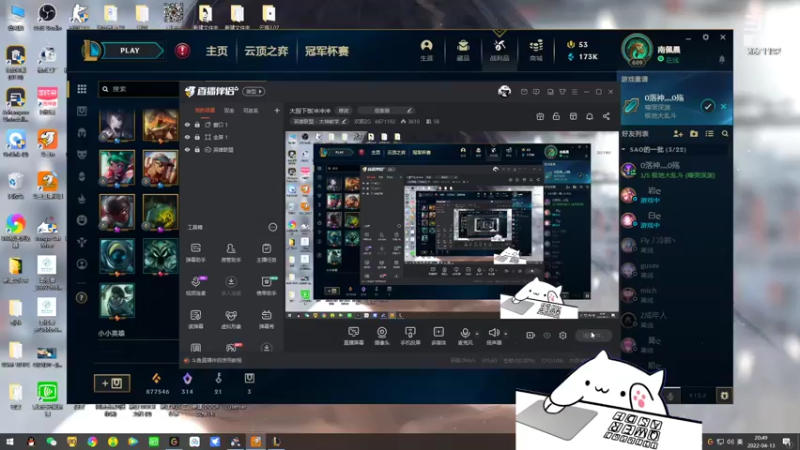Click the red alert icon beside PLAY

[x=182, y=51]
